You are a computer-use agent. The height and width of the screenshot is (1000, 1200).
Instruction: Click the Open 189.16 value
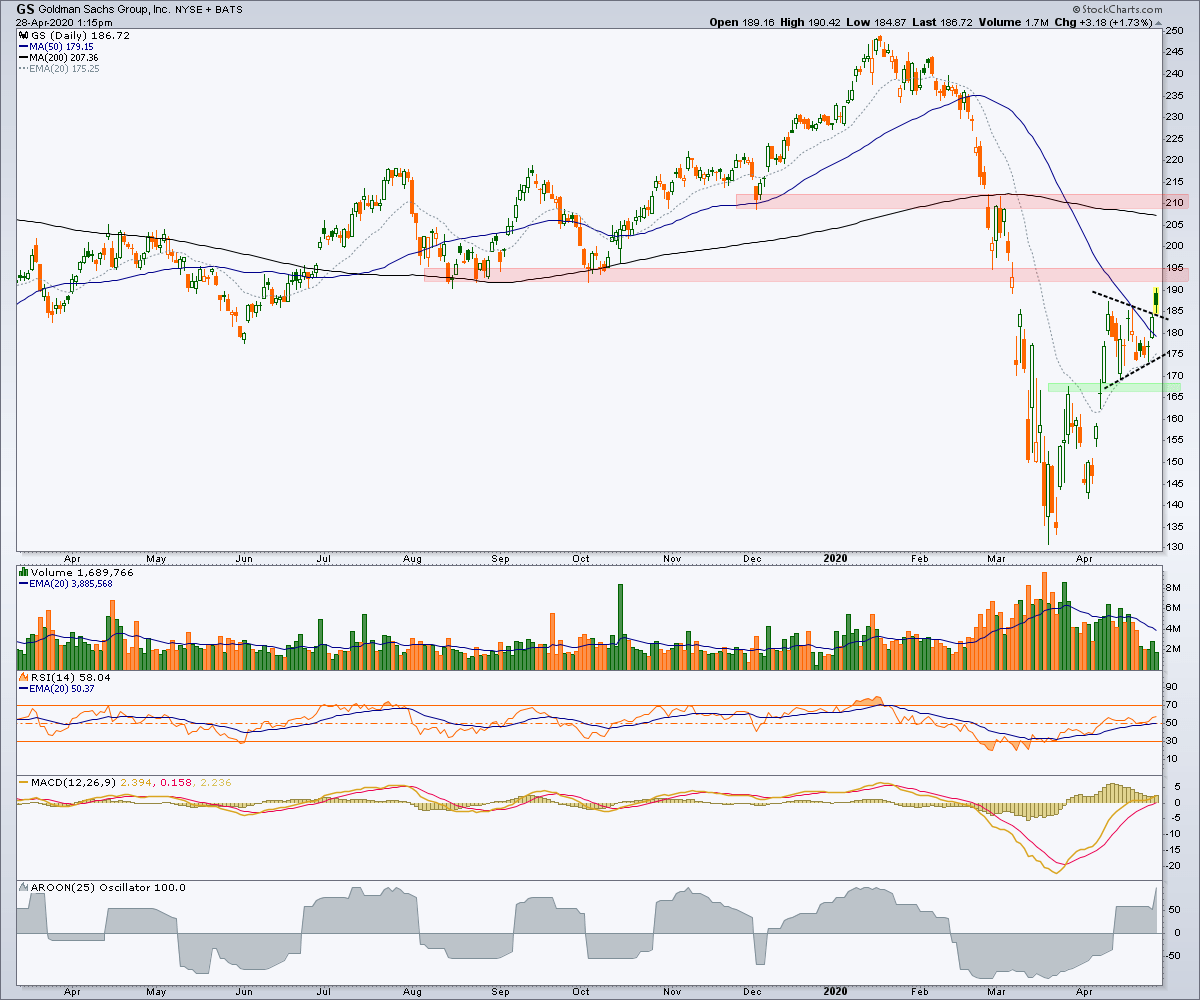[x=744, y=21]
